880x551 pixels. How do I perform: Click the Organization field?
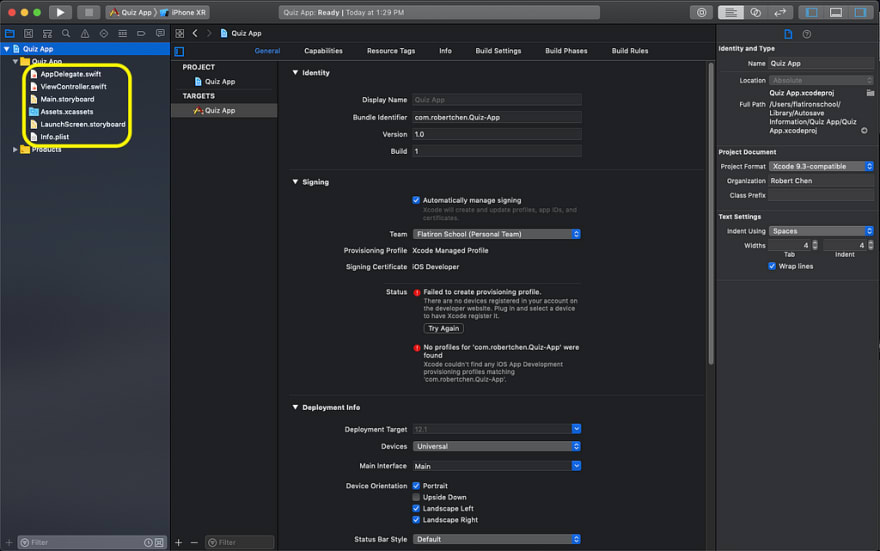[x=821, y=181]
